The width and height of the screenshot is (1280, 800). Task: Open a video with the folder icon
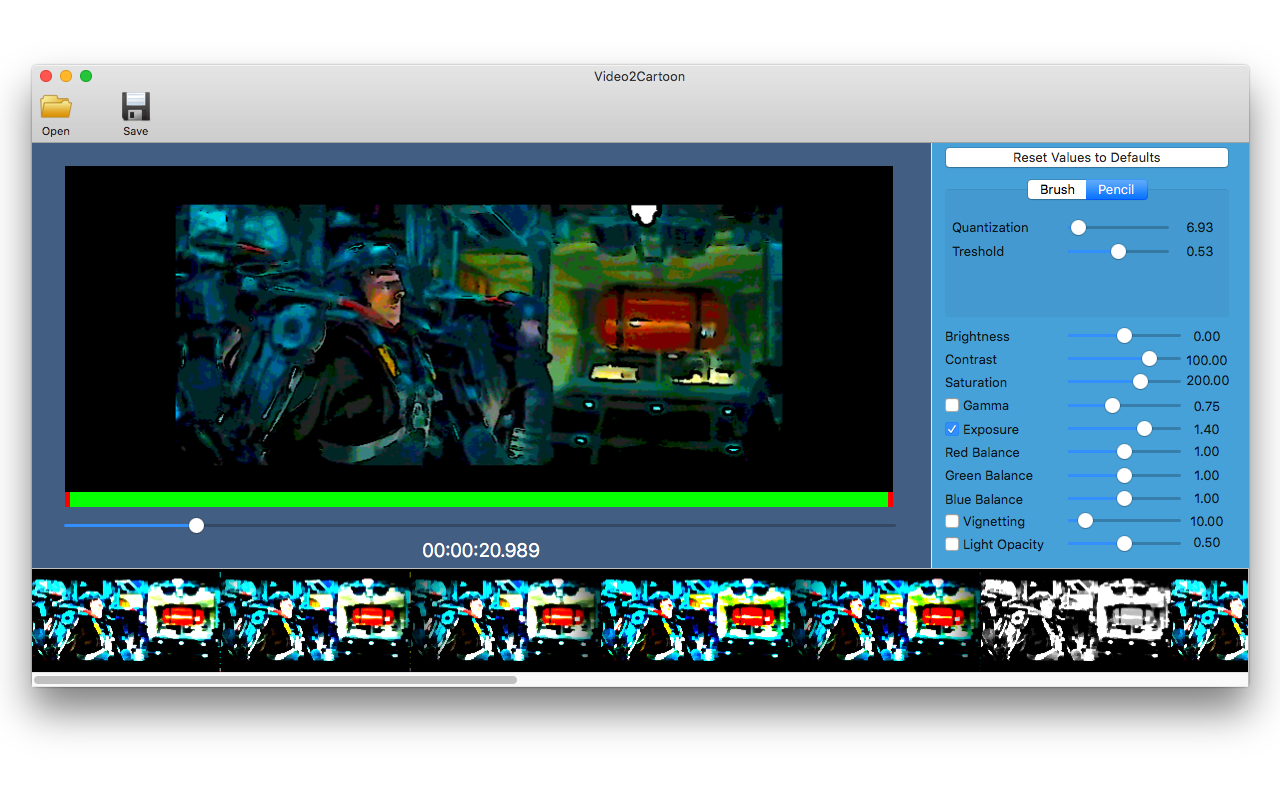56,107
